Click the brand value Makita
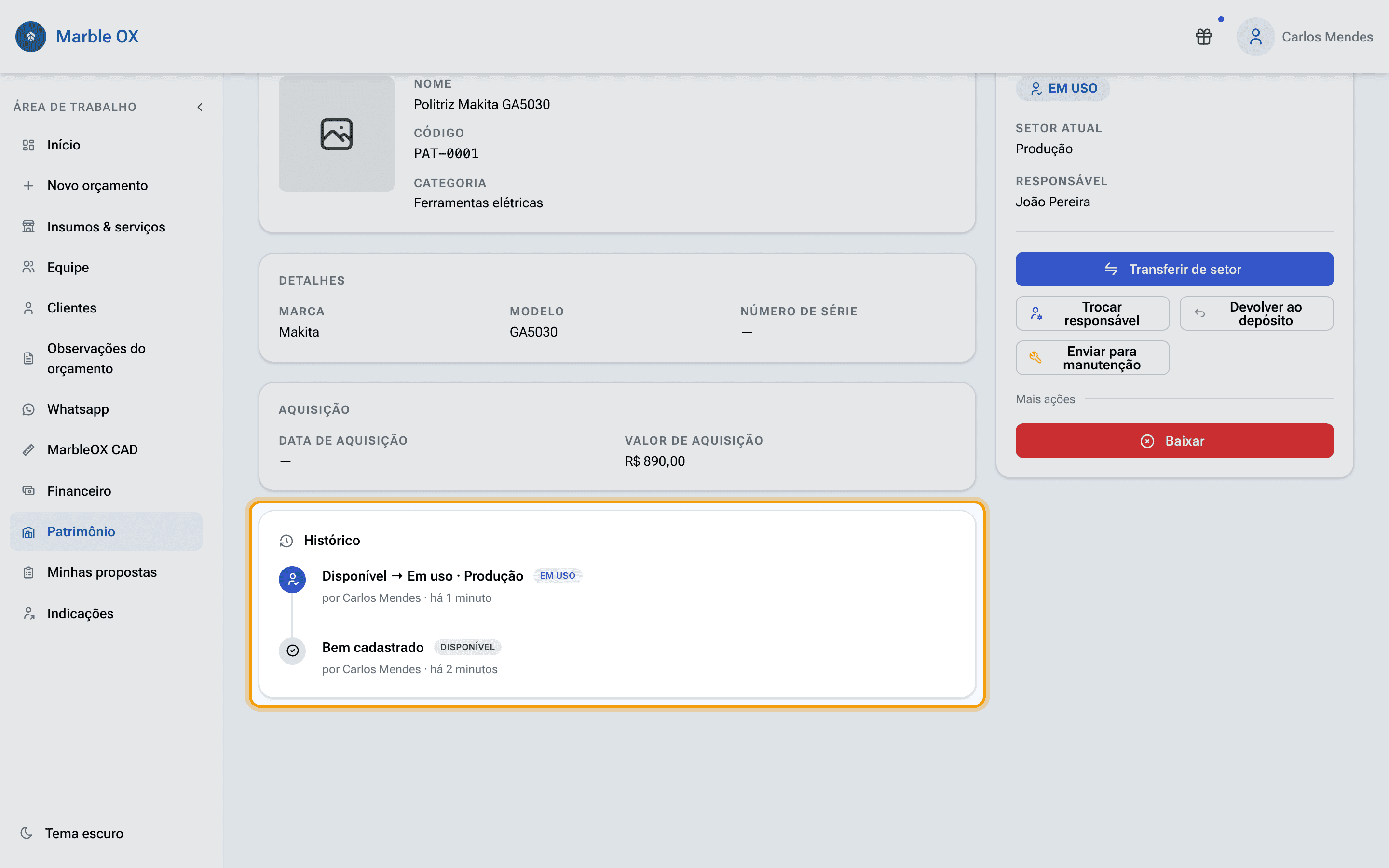 coord(299,332)
